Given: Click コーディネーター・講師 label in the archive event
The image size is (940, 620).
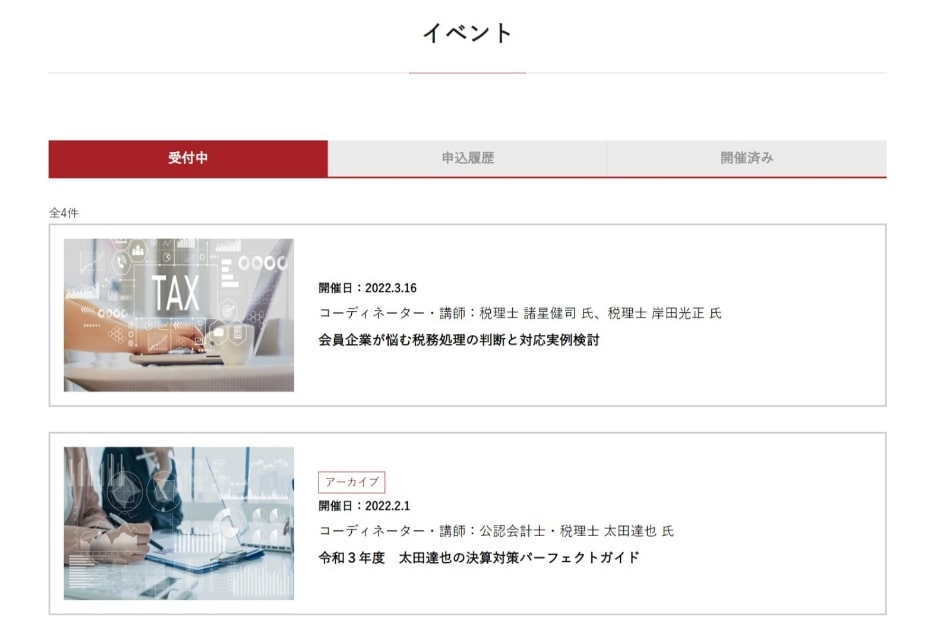Looking at the screenshot, I should tap(392, 531).
